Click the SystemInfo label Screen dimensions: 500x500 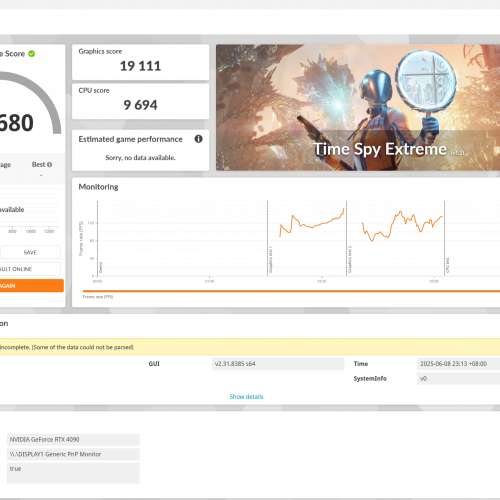(370, 379)
